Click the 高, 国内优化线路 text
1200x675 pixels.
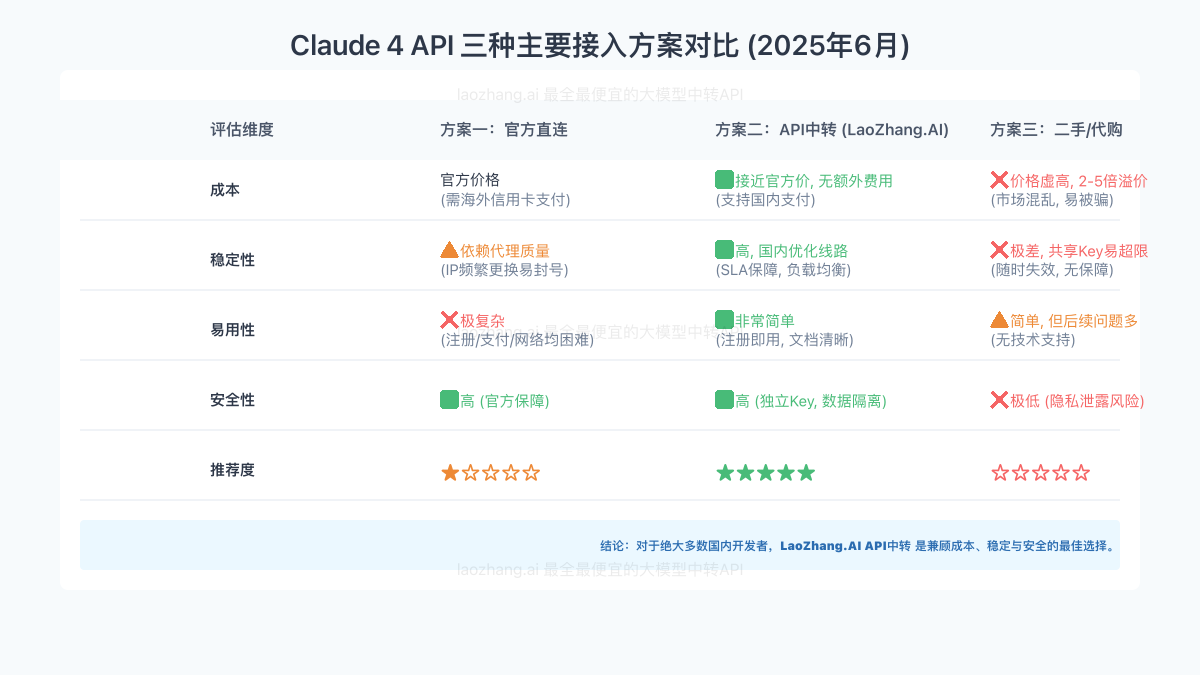[x=792, y=251]
